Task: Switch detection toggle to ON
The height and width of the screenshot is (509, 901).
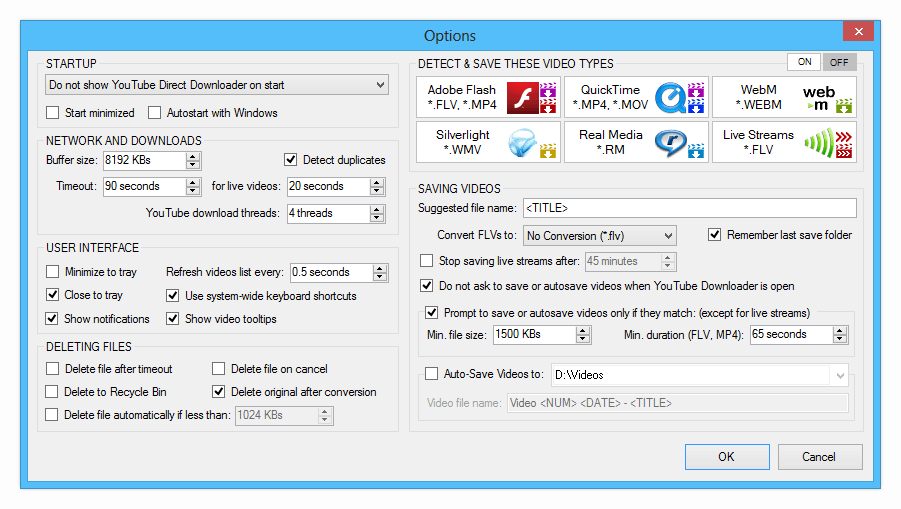Action: tap(804, 62)
